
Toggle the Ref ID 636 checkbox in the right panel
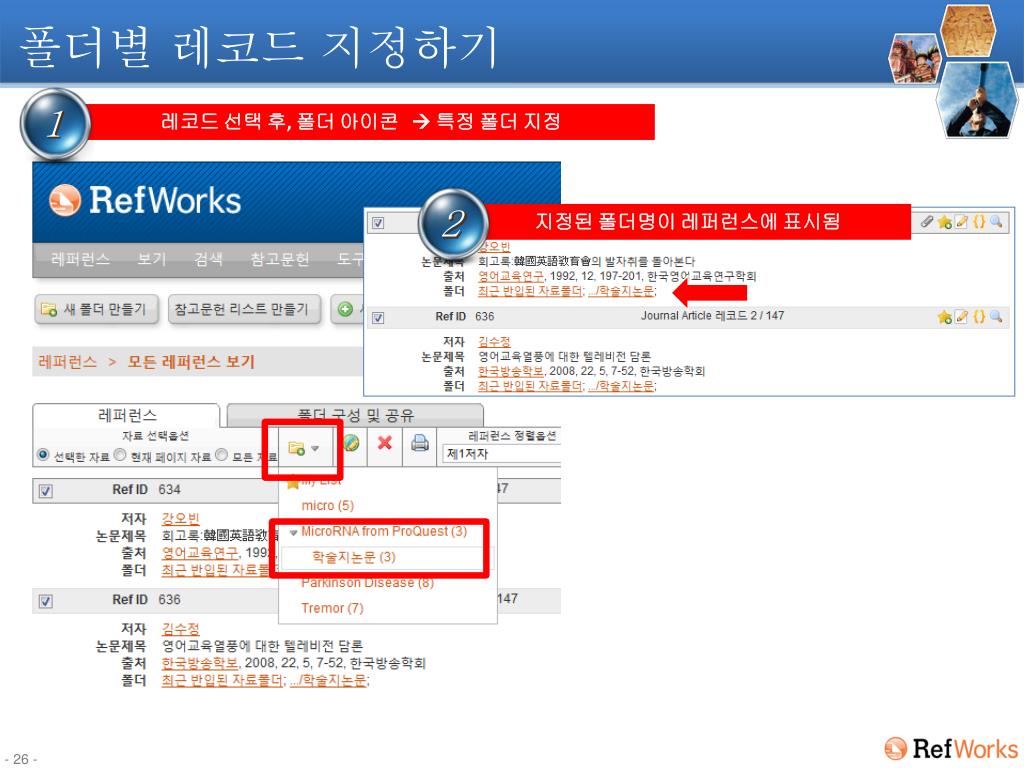pos(377,318)
